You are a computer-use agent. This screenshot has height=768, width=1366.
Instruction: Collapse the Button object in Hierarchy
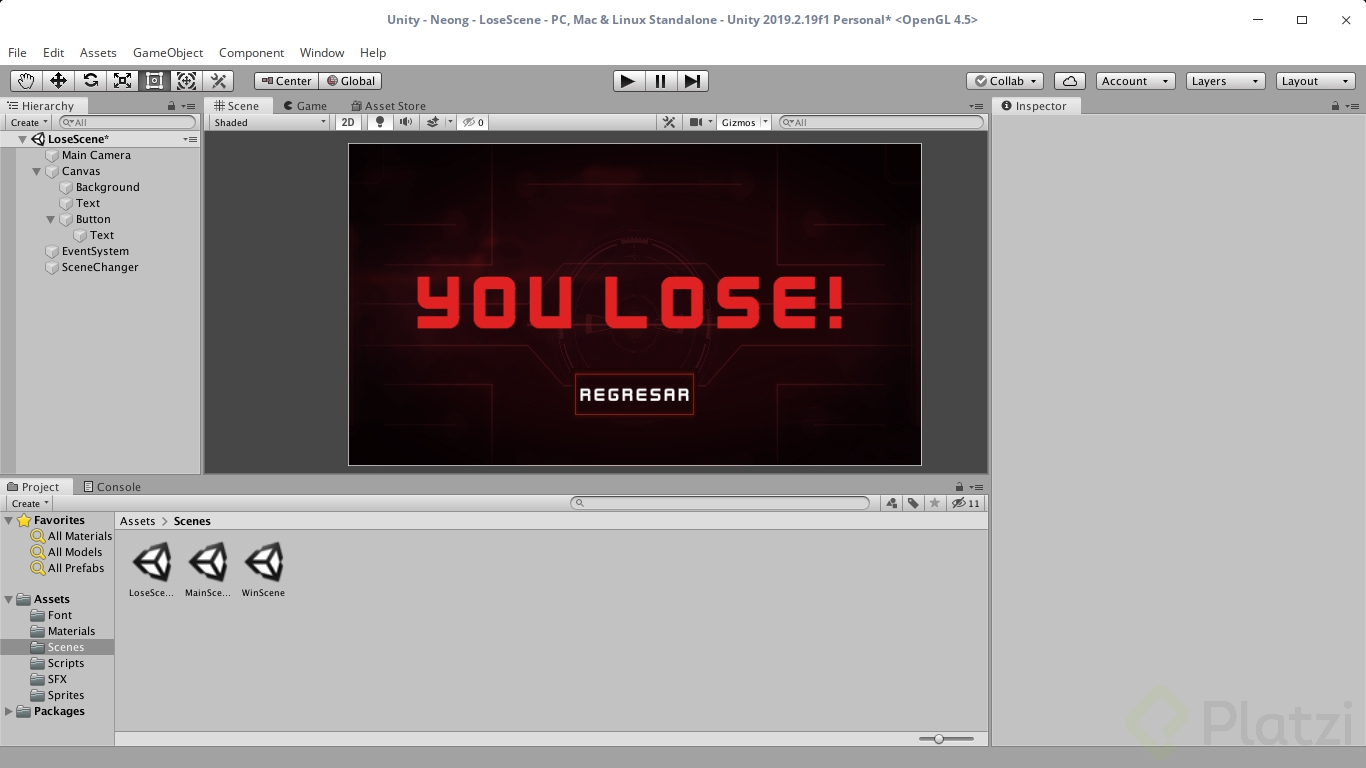point(51,220)
